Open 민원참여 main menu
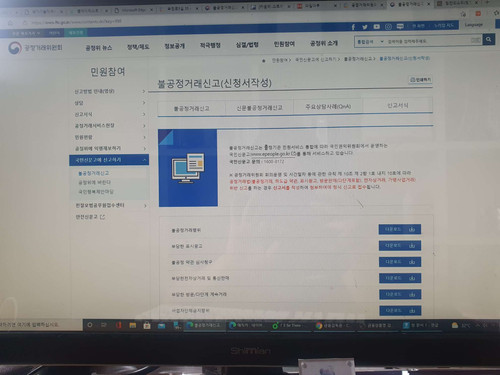The image size is (500, 375). click(x=284, y=44)
